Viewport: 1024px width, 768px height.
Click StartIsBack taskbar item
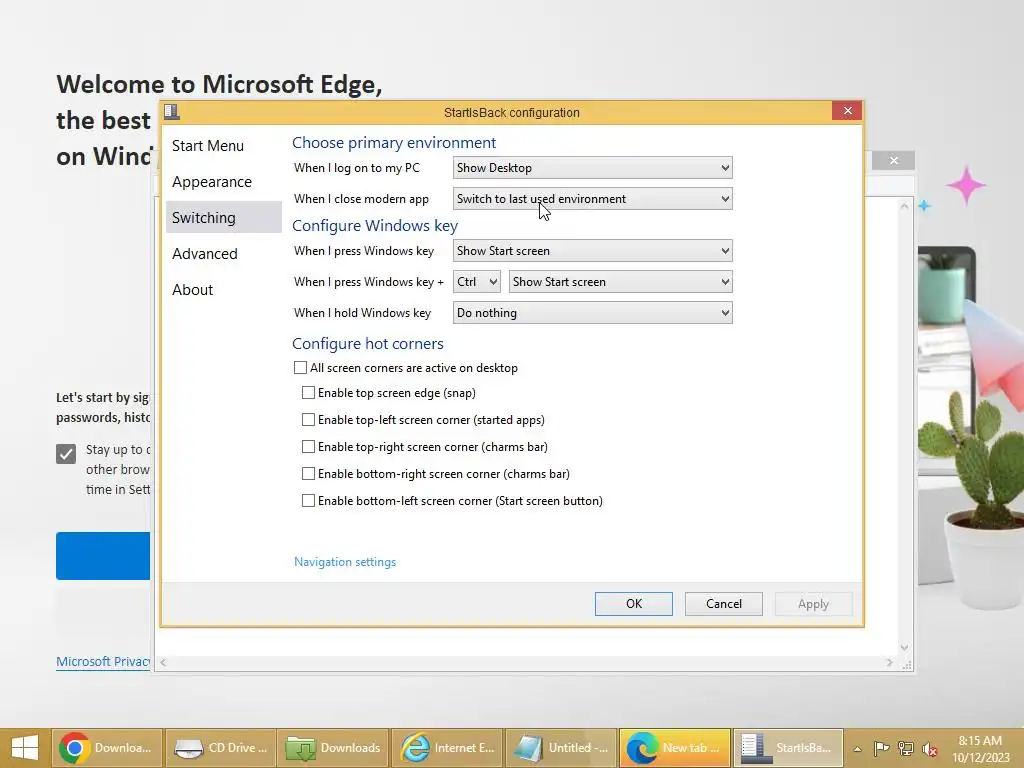[x=788, y=748]
